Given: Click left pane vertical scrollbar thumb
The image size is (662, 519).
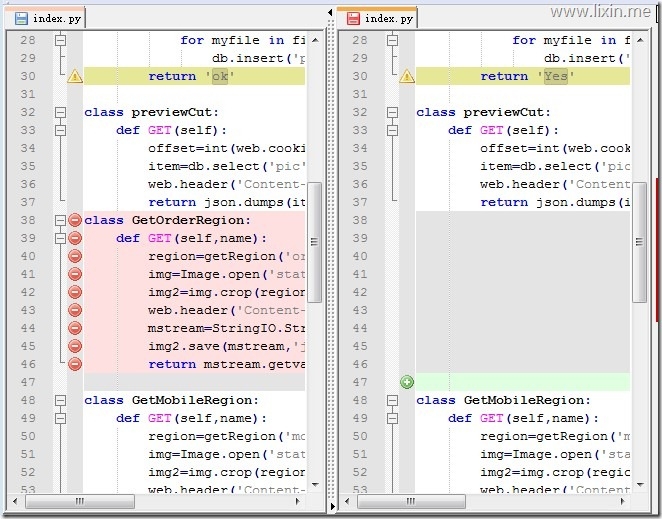Looking at the screenshot, I should point(314,242).
